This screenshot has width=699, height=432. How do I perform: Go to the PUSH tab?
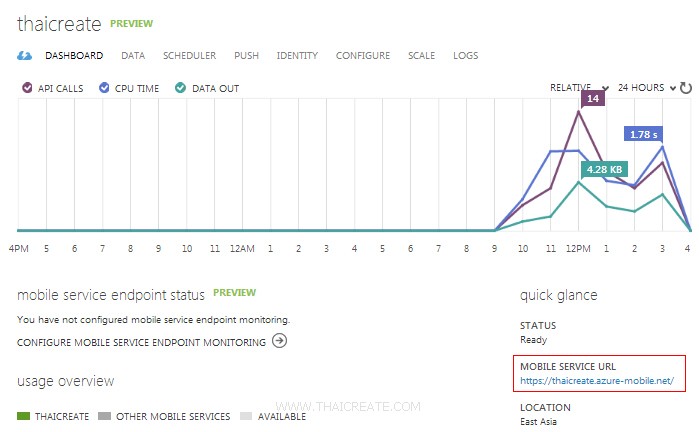[247, 56]
